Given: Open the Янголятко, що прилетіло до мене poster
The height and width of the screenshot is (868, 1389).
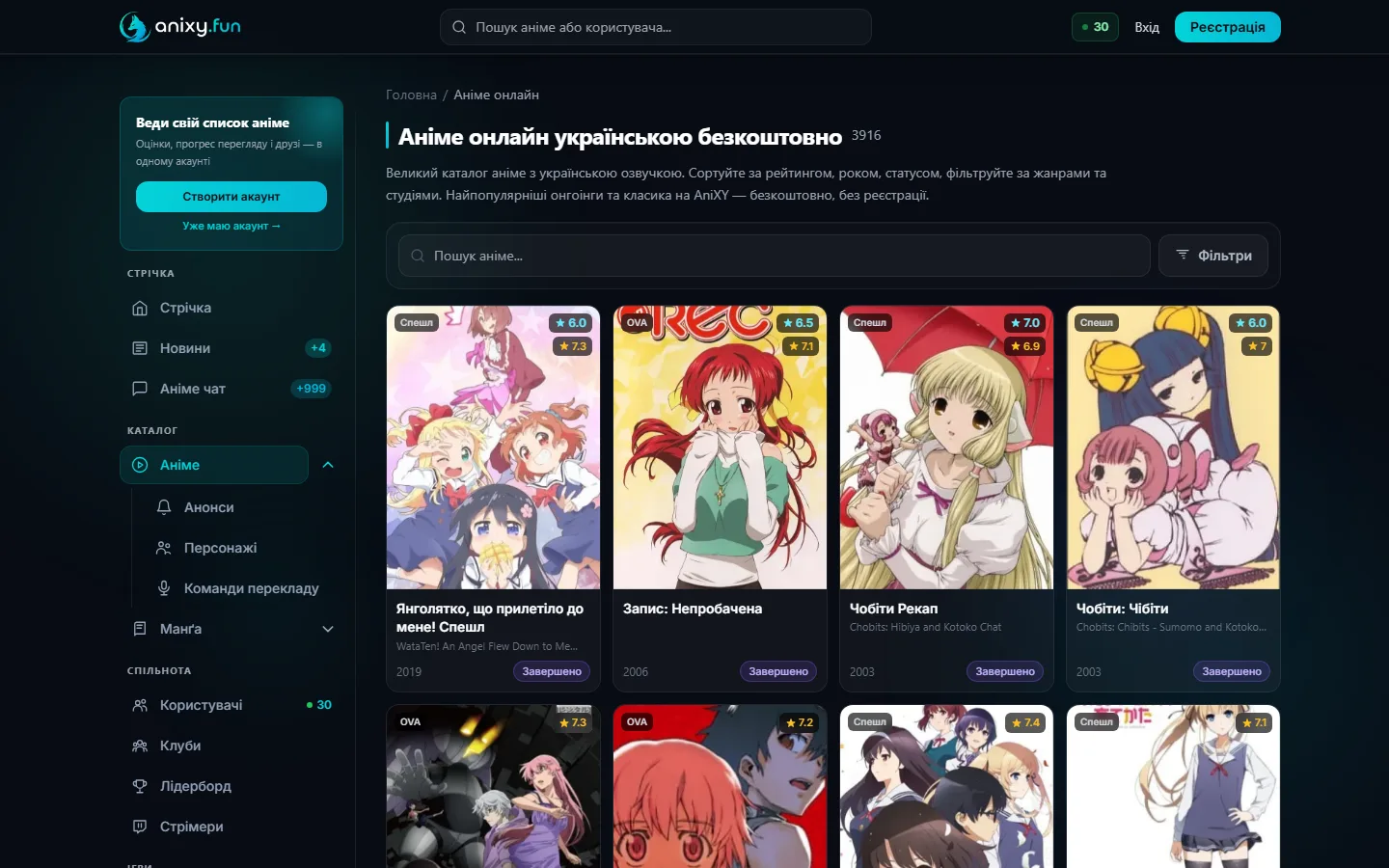Looking at the screenshot, I should [x=493, y=448].
